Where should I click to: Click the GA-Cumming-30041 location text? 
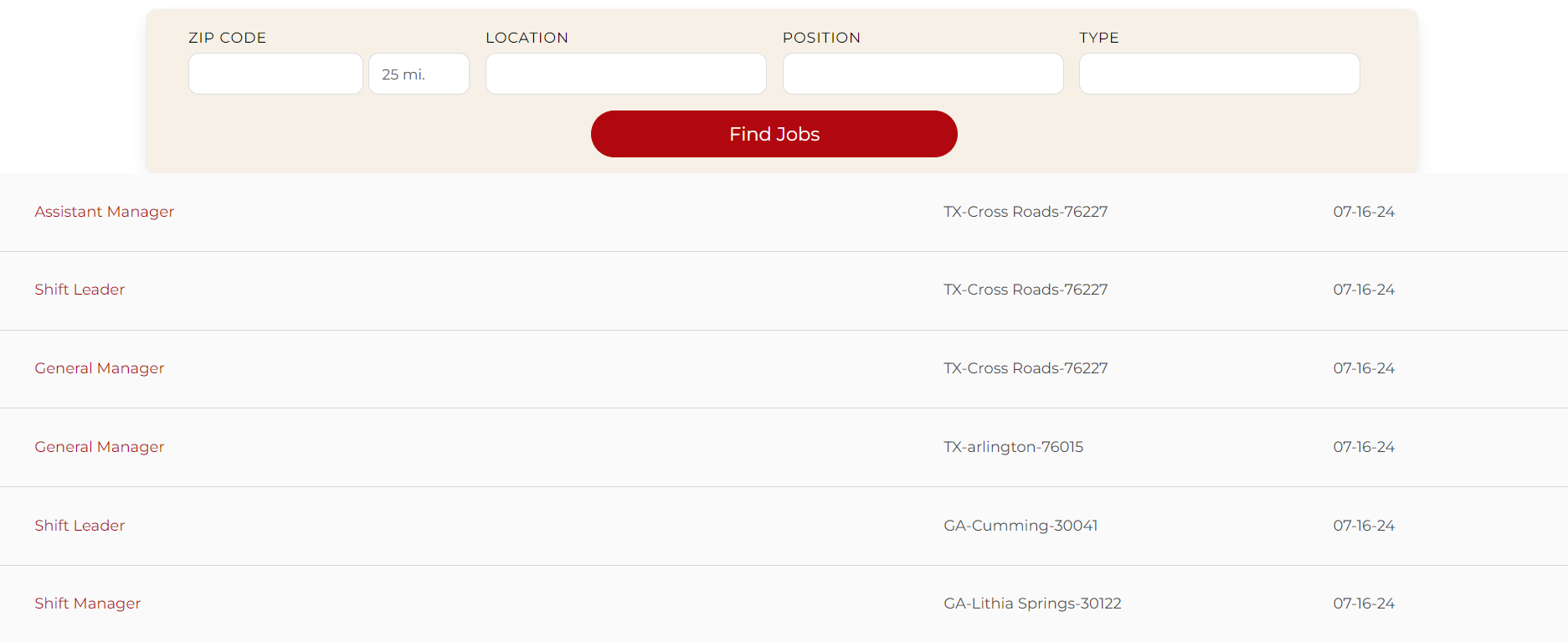[1021, 526]
